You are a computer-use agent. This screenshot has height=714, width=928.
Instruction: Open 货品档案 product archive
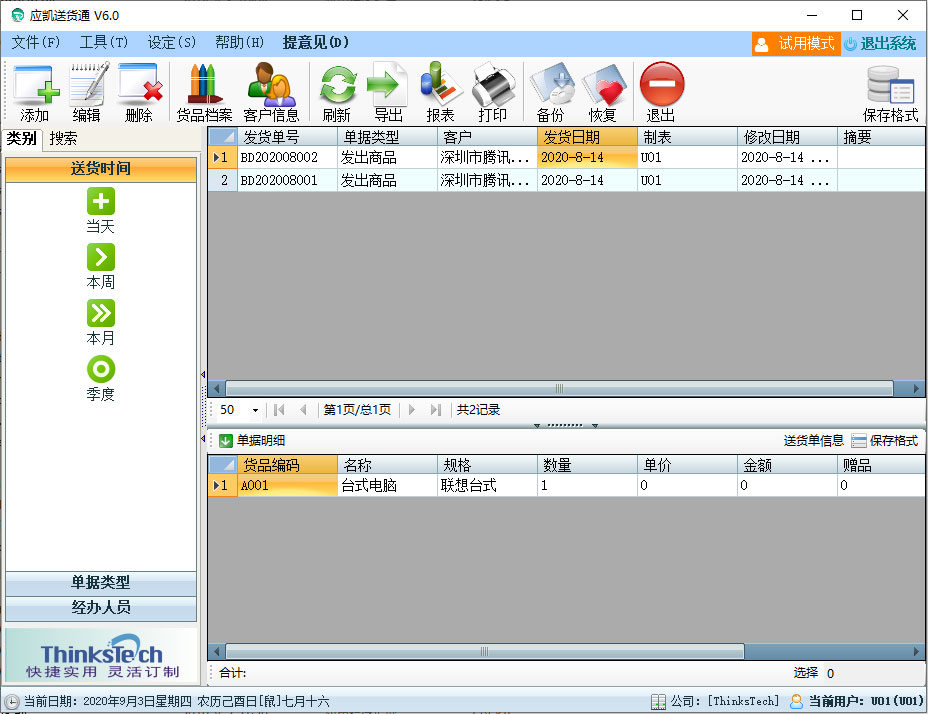pyautogui.click(x=204, y=91)
